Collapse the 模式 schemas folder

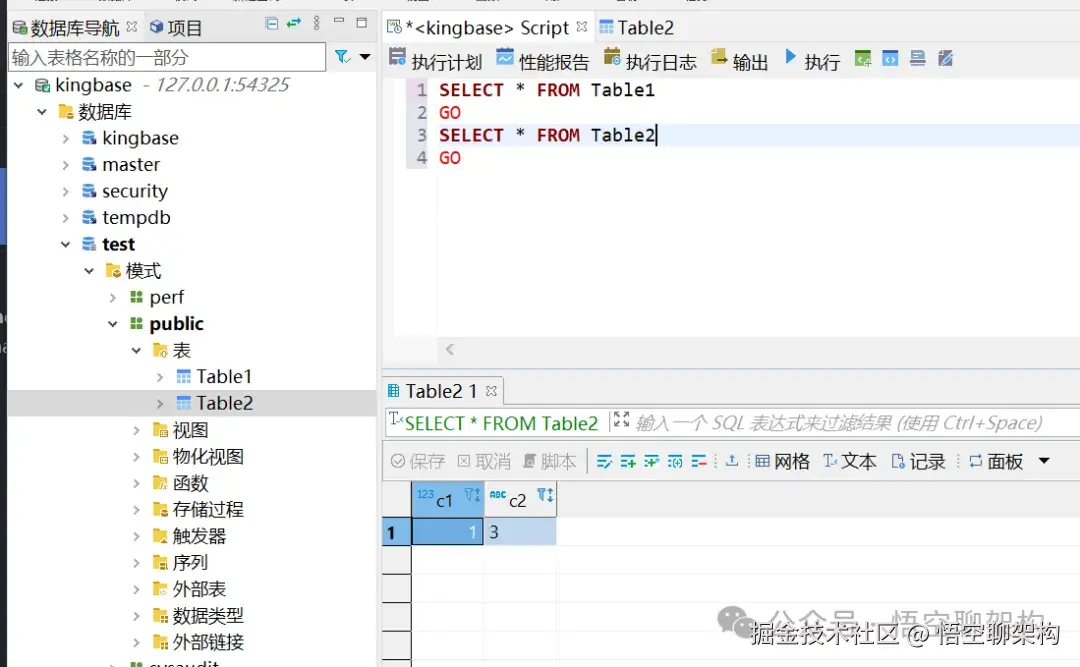point(89,271)
